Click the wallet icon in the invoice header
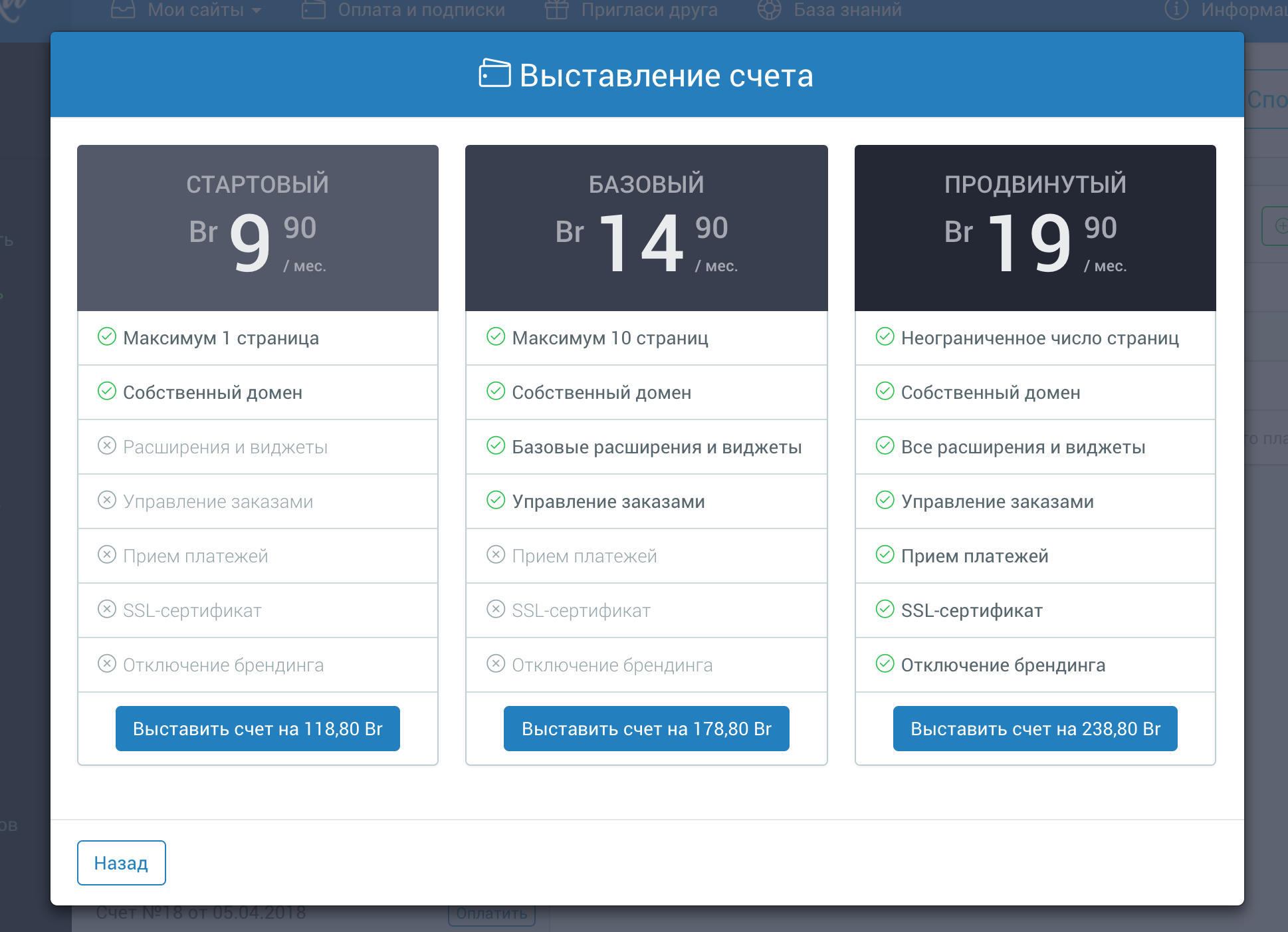This screenshot has width=1288, height=932. 494,74
